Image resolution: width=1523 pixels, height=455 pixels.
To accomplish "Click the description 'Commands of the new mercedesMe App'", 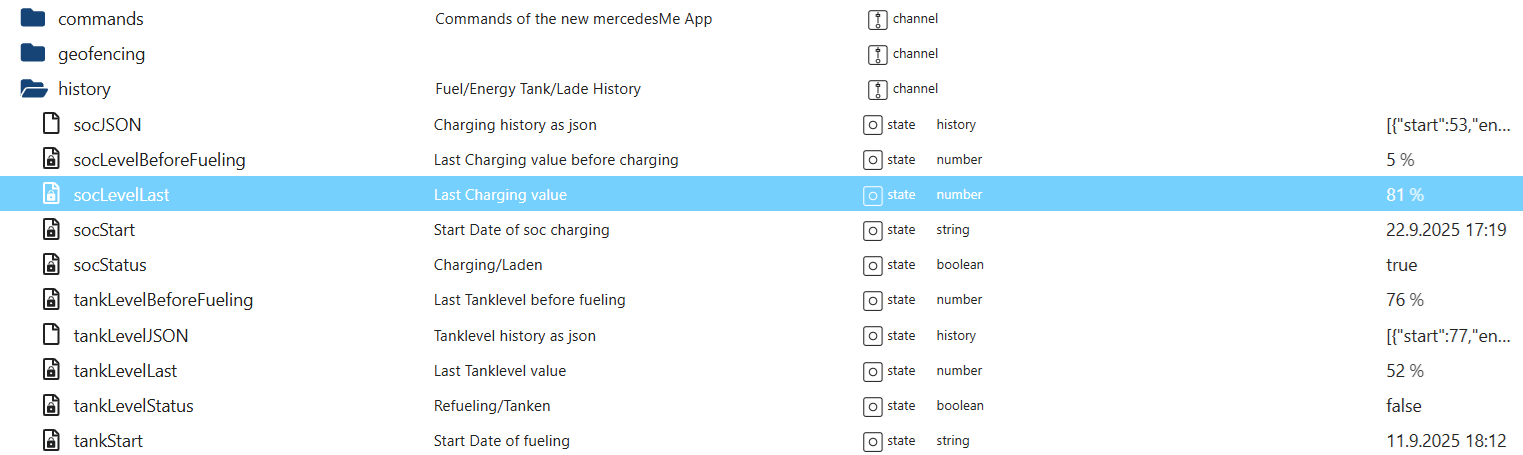I will click(x=573, y=19).
